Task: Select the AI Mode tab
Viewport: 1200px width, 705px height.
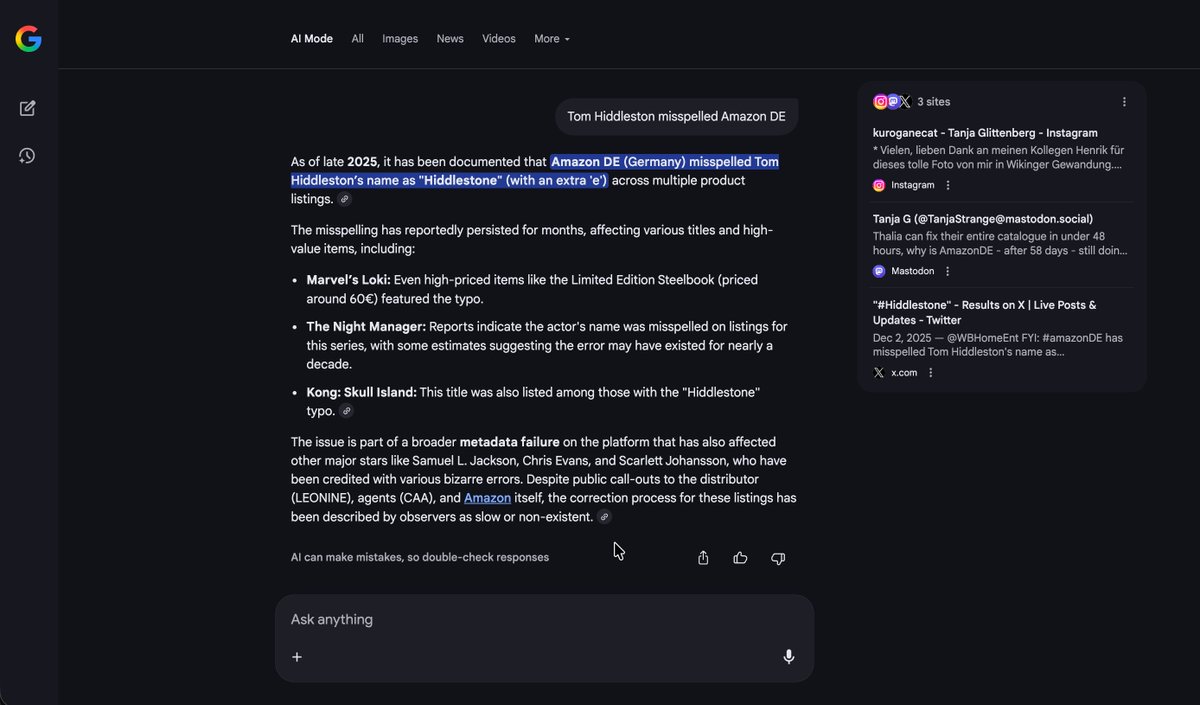Action: pos(312,39)
